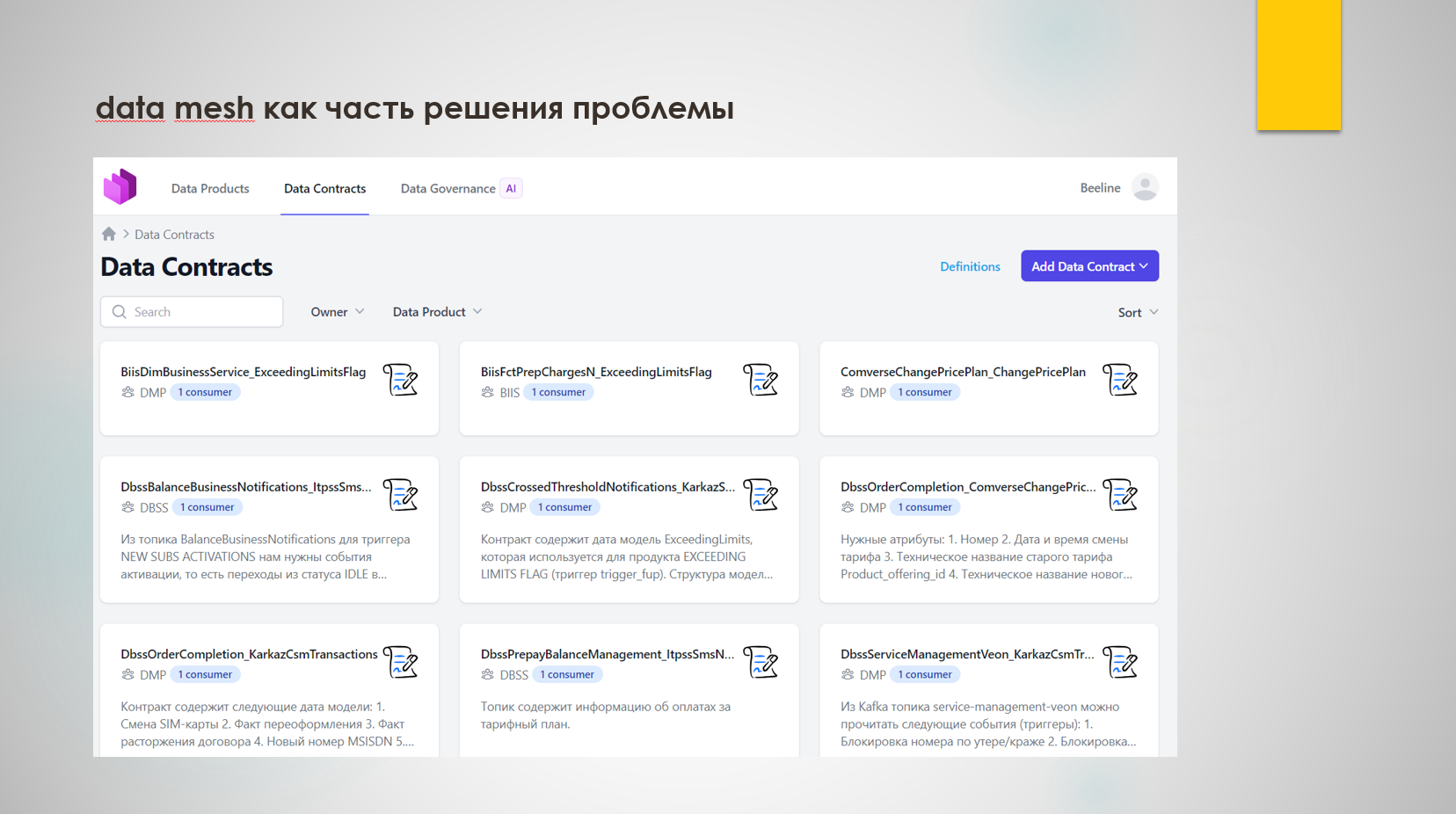Expand the Data Product filter dropdown
Screen dimensions: 1456x814
click(x=437, y=312)
